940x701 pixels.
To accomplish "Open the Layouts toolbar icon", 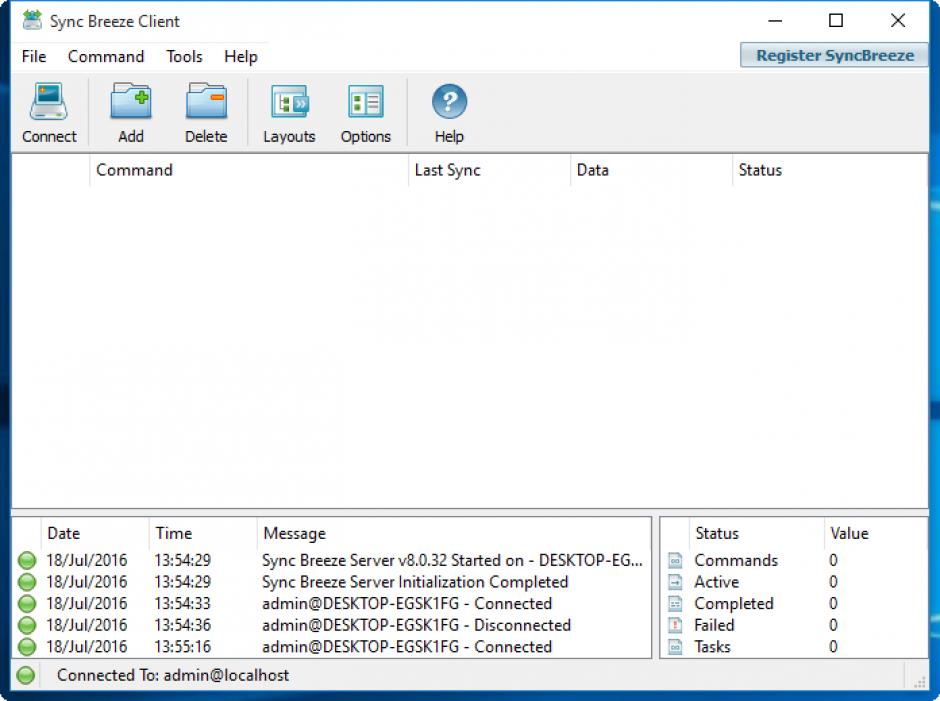I will pyautogui.click(x=289, y=103).
